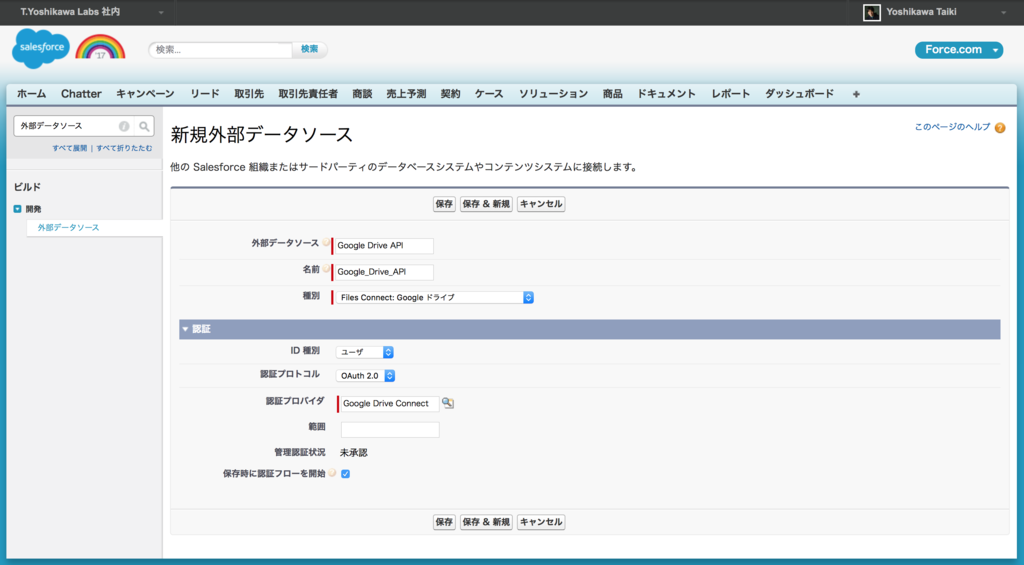Open このページのヘルプ link

pyautogui.click(x=952, y=127)
